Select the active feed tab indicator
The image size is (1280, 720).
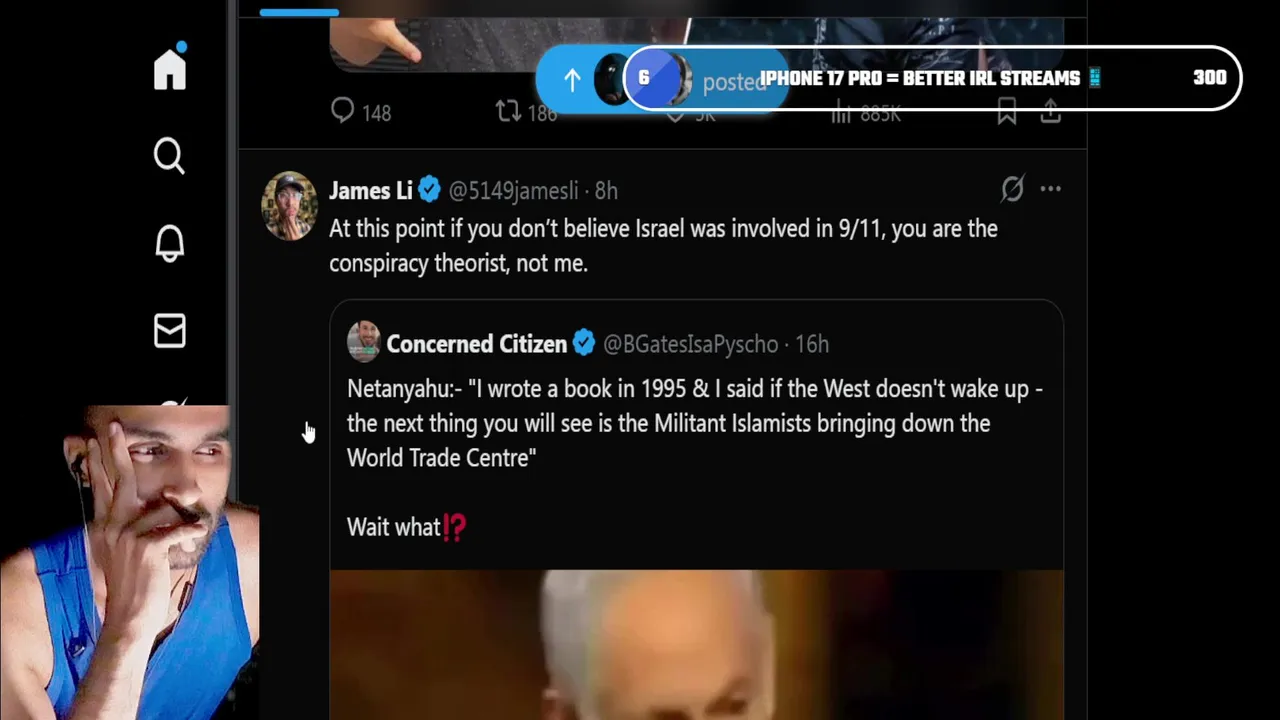(x=299, y=13)
